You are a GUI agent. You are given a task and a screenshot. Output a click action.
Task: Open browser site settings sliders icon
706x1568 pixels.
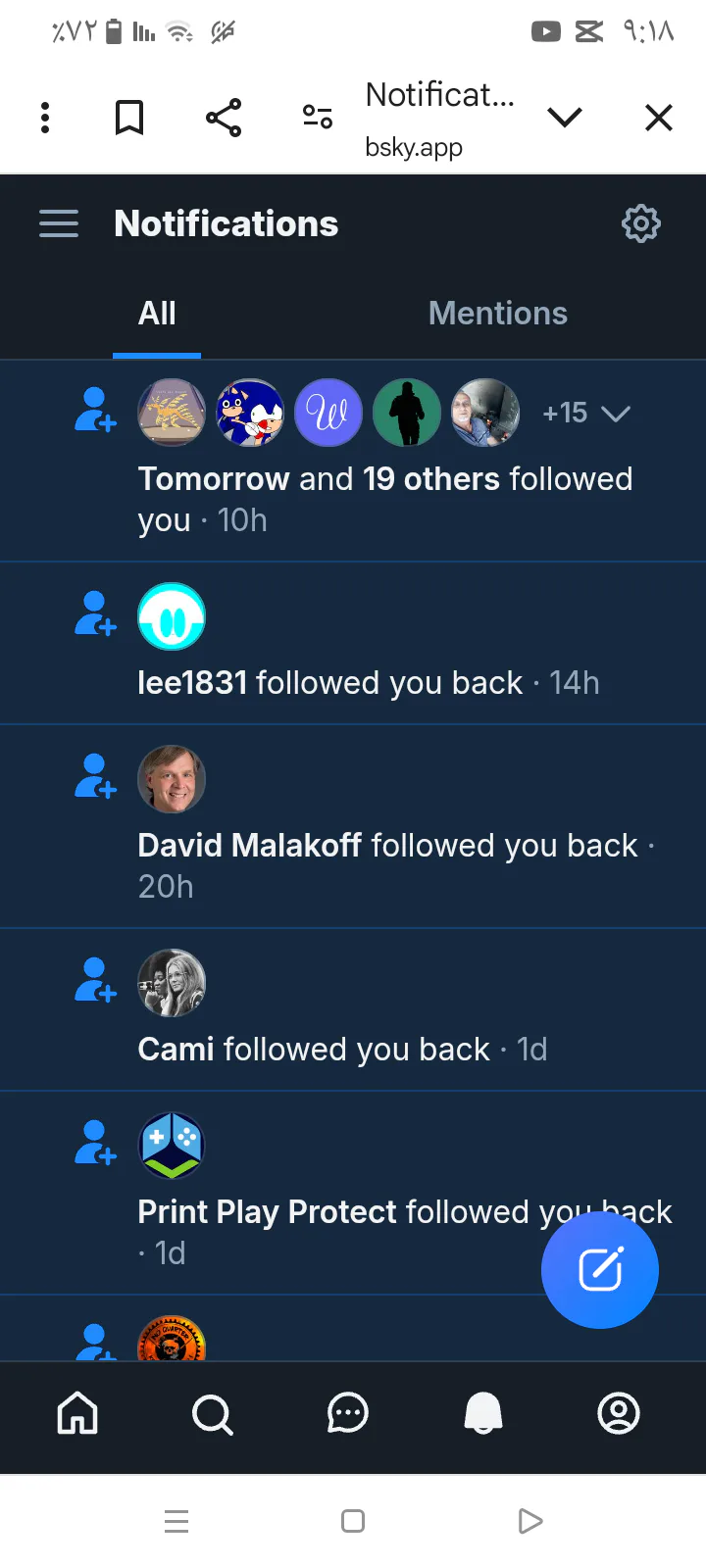pyautogui.click(x=318, y=118)
